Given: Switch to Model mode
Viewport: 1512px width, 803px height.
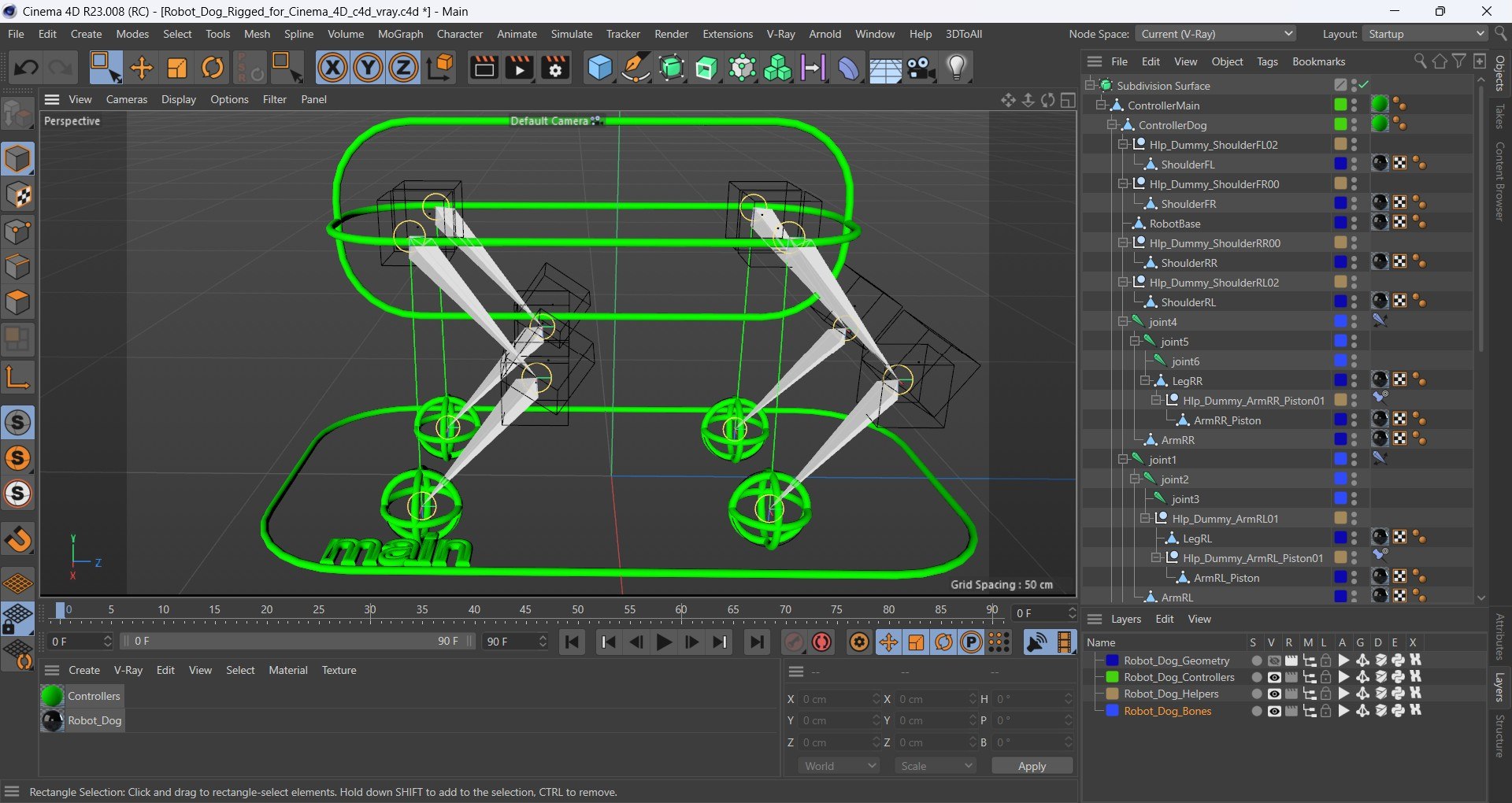Looking at the screenshot, I should click(x=17, y=159).
